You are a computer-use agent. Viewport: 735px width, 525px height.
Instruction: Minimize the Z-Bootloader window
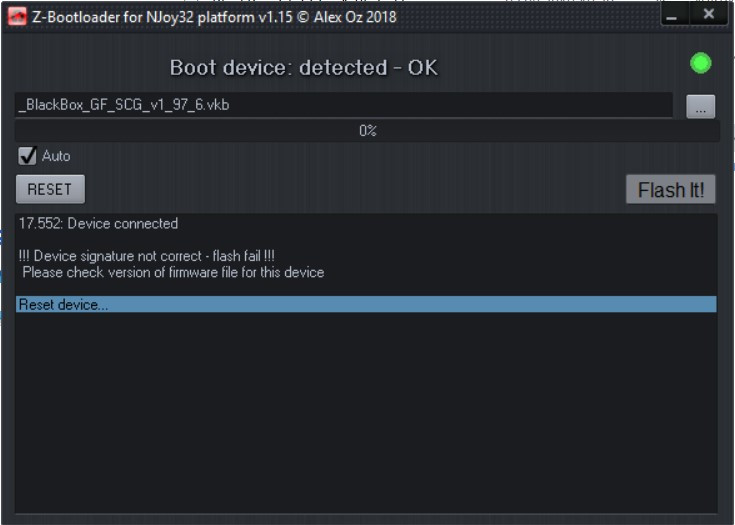coord(674,15)
